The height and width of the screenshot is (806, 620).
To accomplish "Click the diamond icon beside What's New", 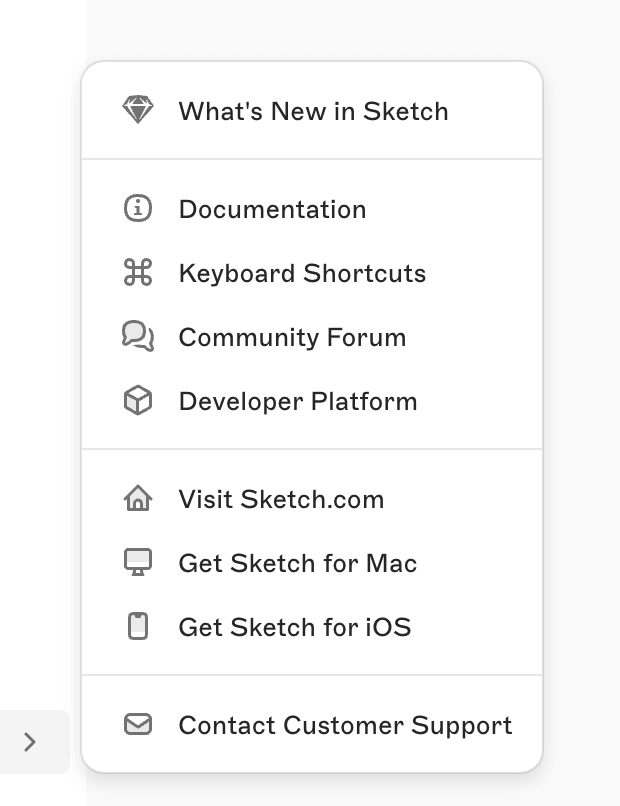I will pyautogui.click(x=138, y=110).
